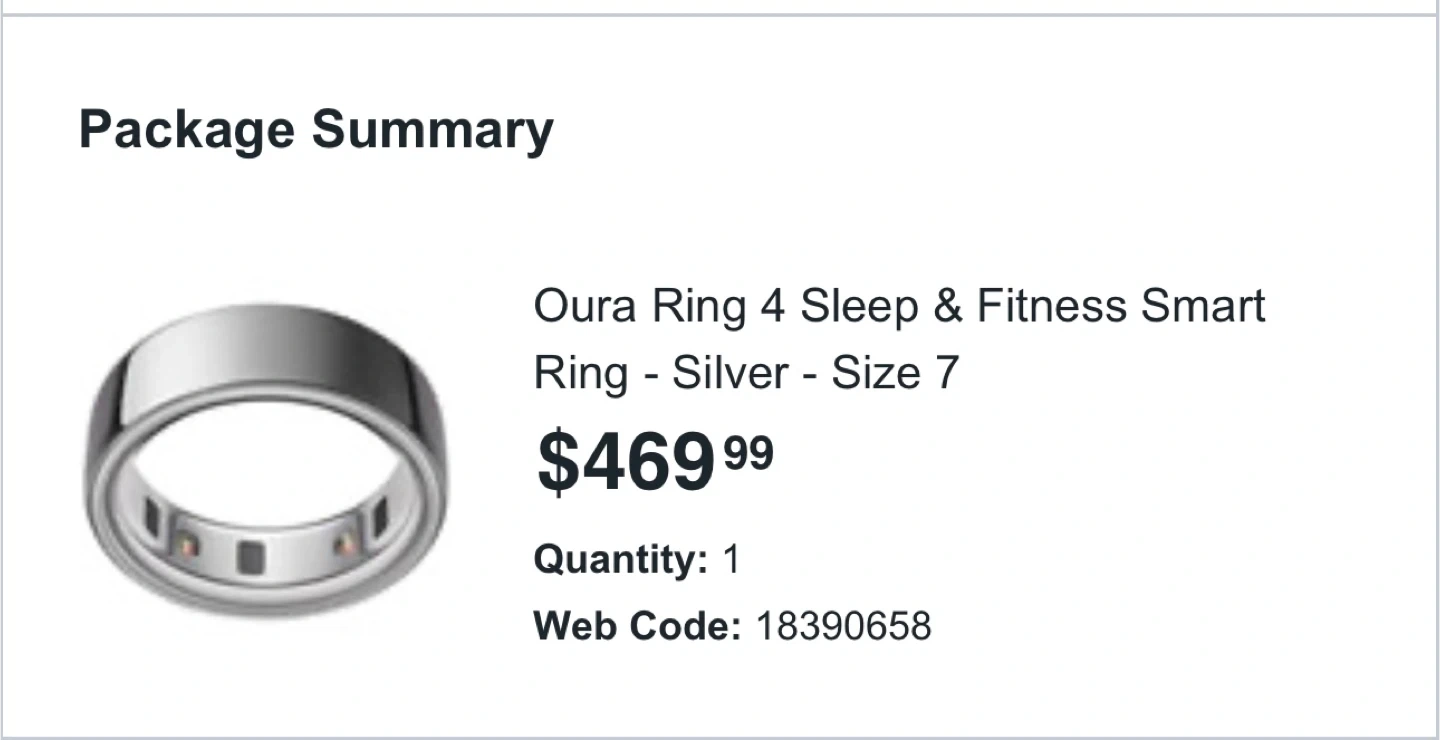The width and height of the screenshot is (1440, 740).
Task: Click the Web Code label
Action: tap(636, 627)
